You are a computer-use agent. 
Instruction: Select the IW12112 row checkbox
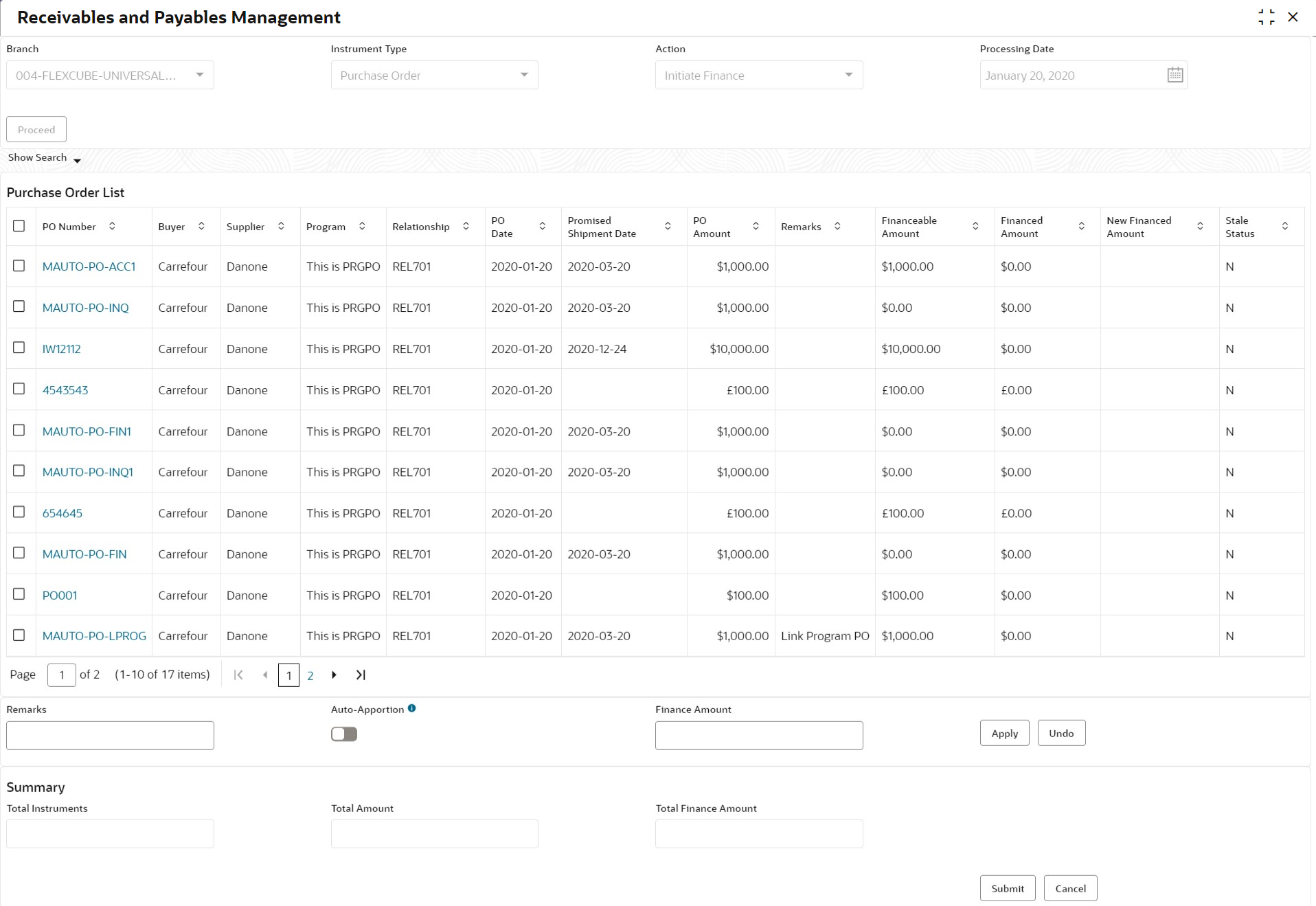pyautogui.click(x=19, y=348)
